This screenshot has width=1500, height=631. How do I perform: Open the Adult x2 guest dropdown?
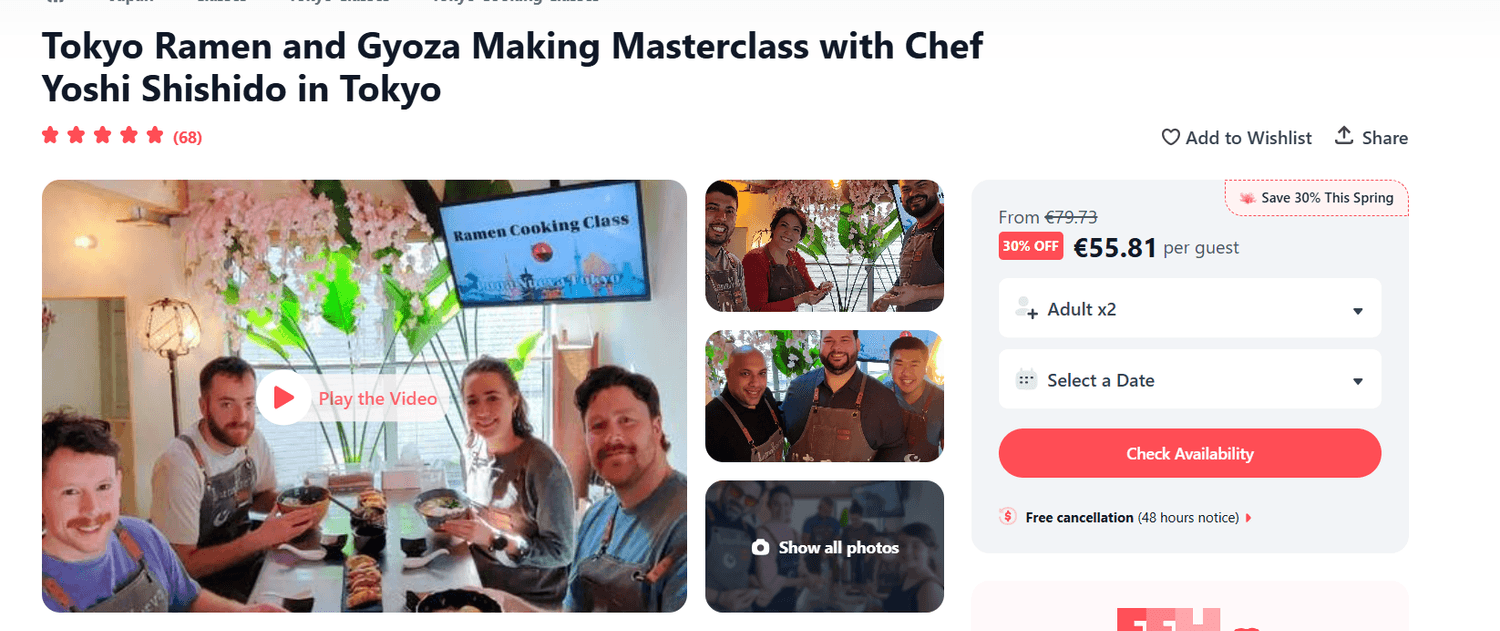pyautogui.click(x=1190, y=309)
